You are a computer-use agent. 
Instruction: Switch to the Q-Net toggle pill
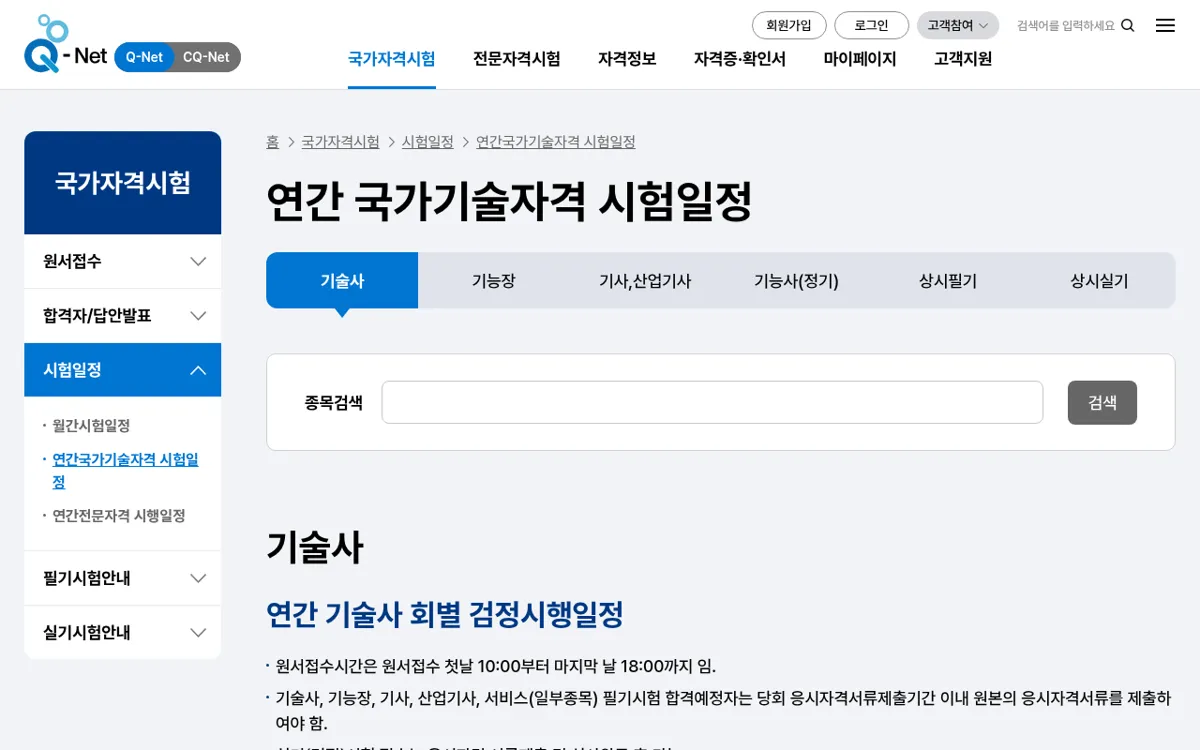tap(144, 57)
